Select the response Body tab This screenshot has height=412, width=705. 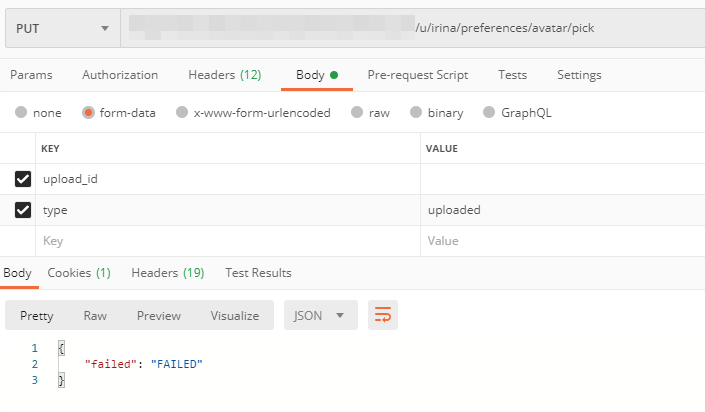pyautogui.click(x=18, y=273)
